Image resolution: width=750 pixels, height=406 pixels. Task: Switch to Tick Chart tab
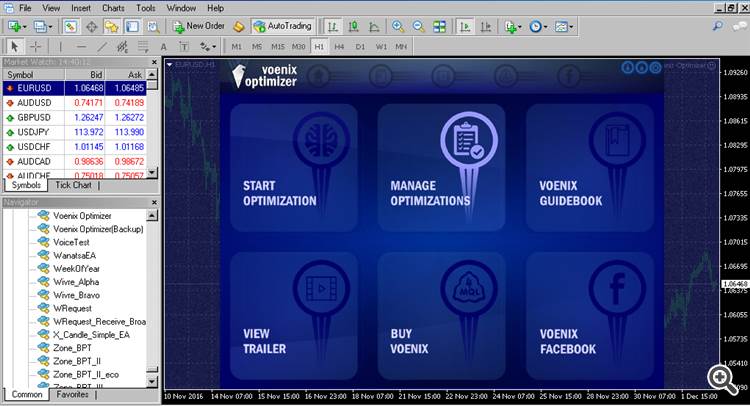tap(73, 185)
